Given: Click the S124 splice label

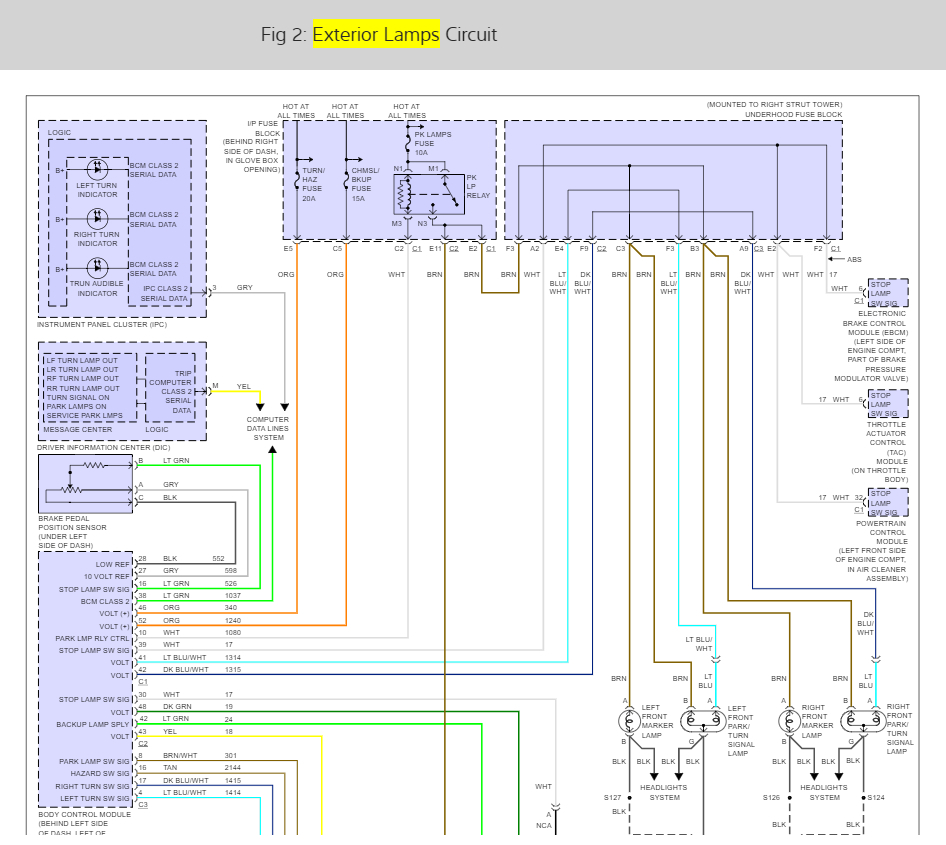Looking at the screenshot, I should [x=876, y=797].
